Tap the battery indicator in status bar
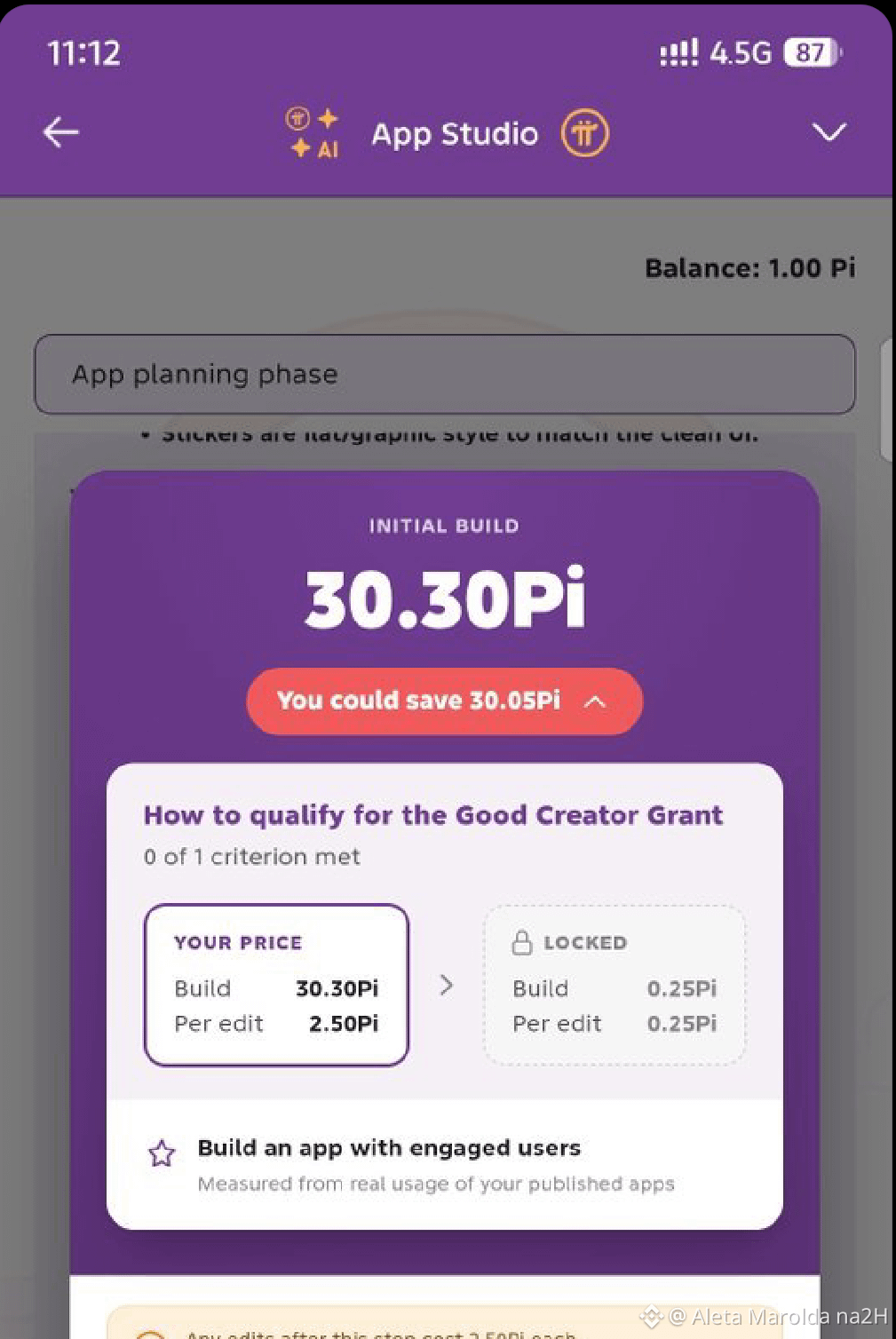 pyautogui.click(x=812, y=53)
